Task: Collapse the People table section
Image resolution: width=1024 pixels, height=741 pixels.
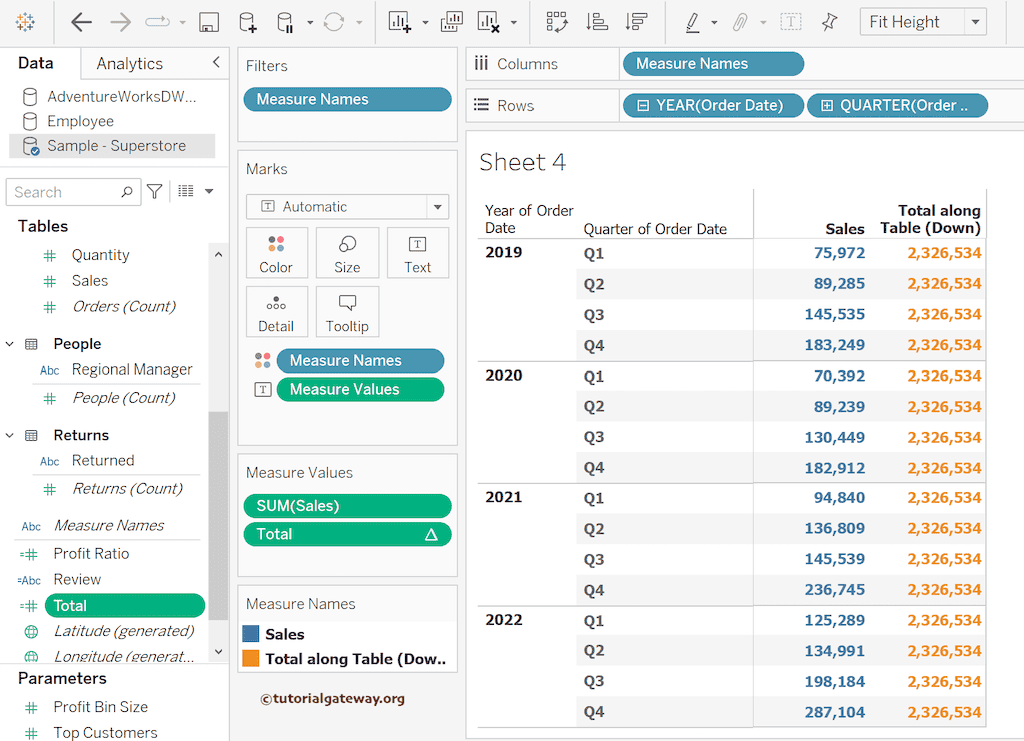Action: pos(10,344)
